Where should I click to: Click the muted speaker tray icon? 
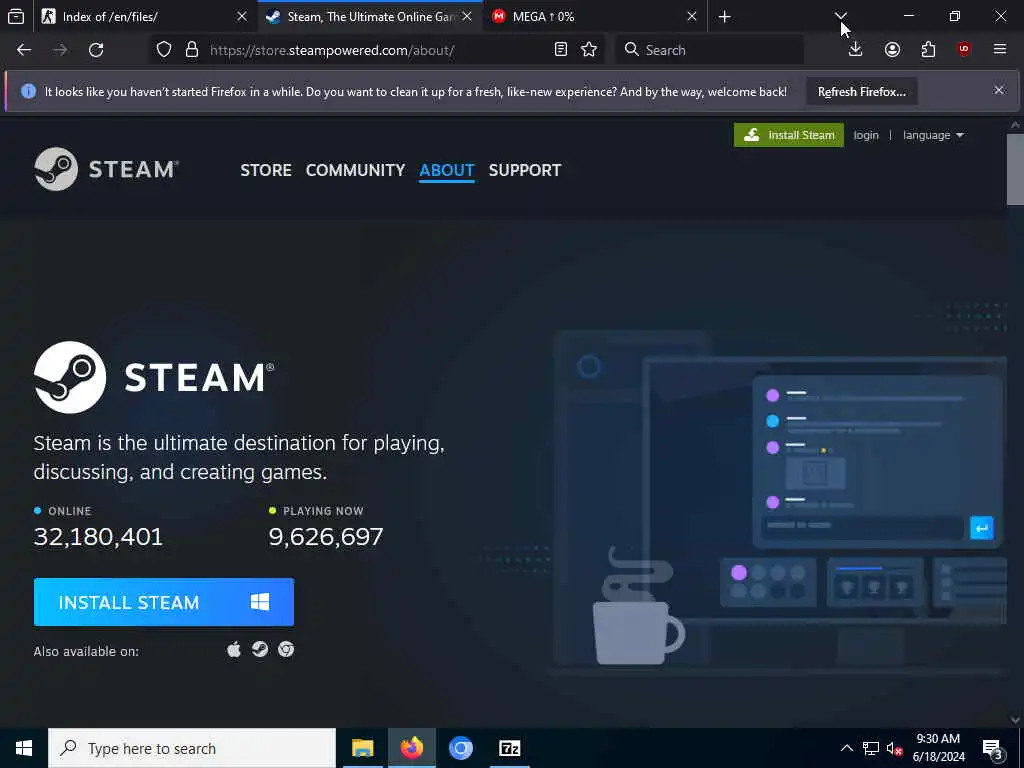pos(894,748)
